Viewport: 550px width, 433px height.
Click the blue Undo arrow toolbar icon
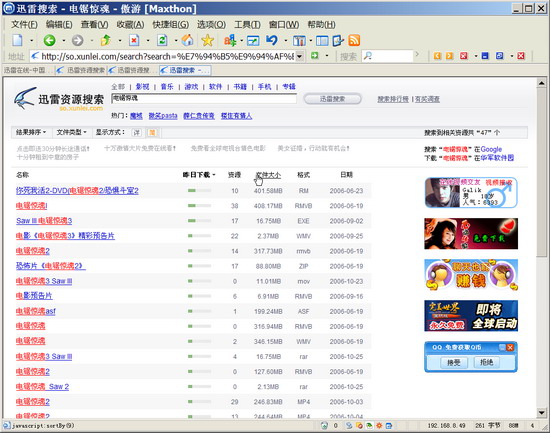(x=272, y=40)
